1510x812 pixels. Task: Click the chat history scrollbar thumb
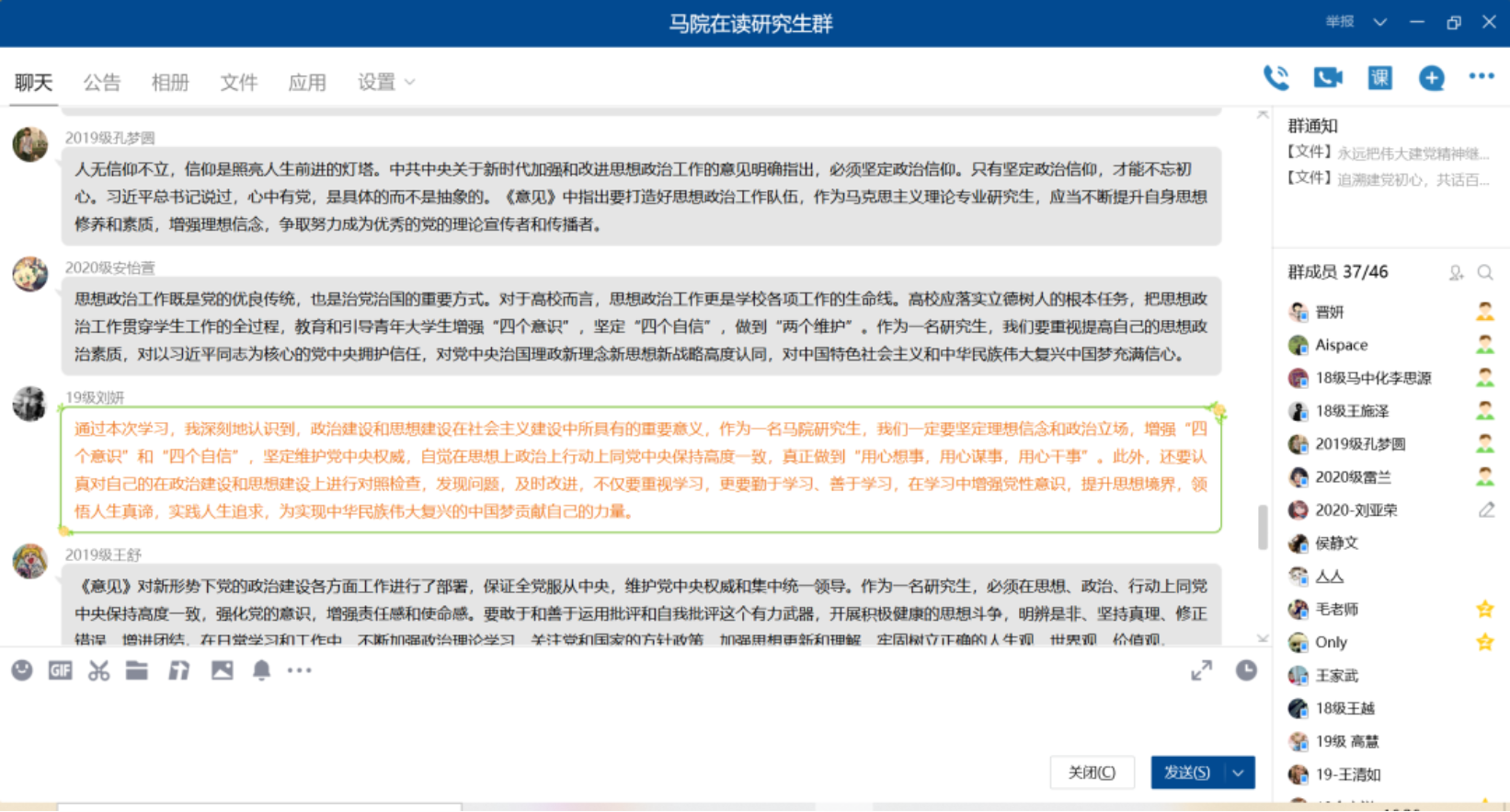tap(1263, 526)
